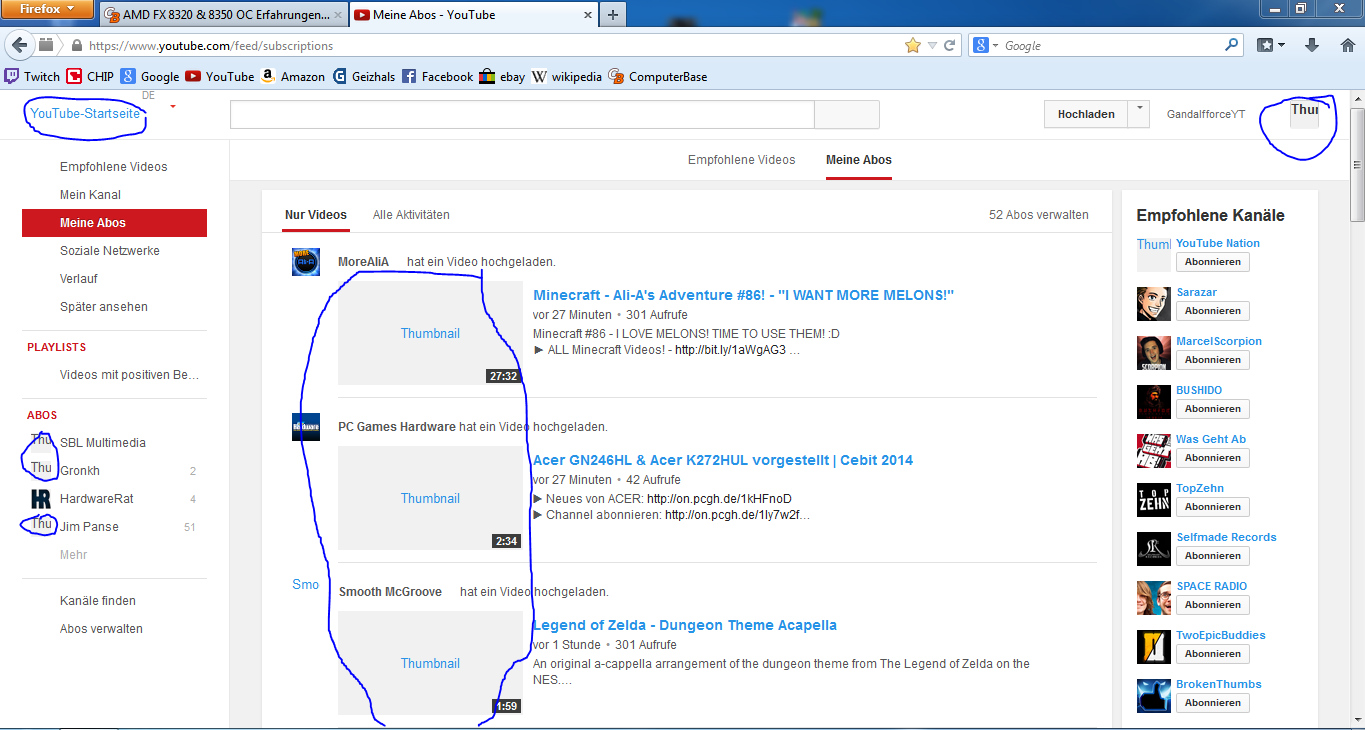Open Verlauf in the sidebar
The height and width of the screenshot is (730, 1365).
79,279
